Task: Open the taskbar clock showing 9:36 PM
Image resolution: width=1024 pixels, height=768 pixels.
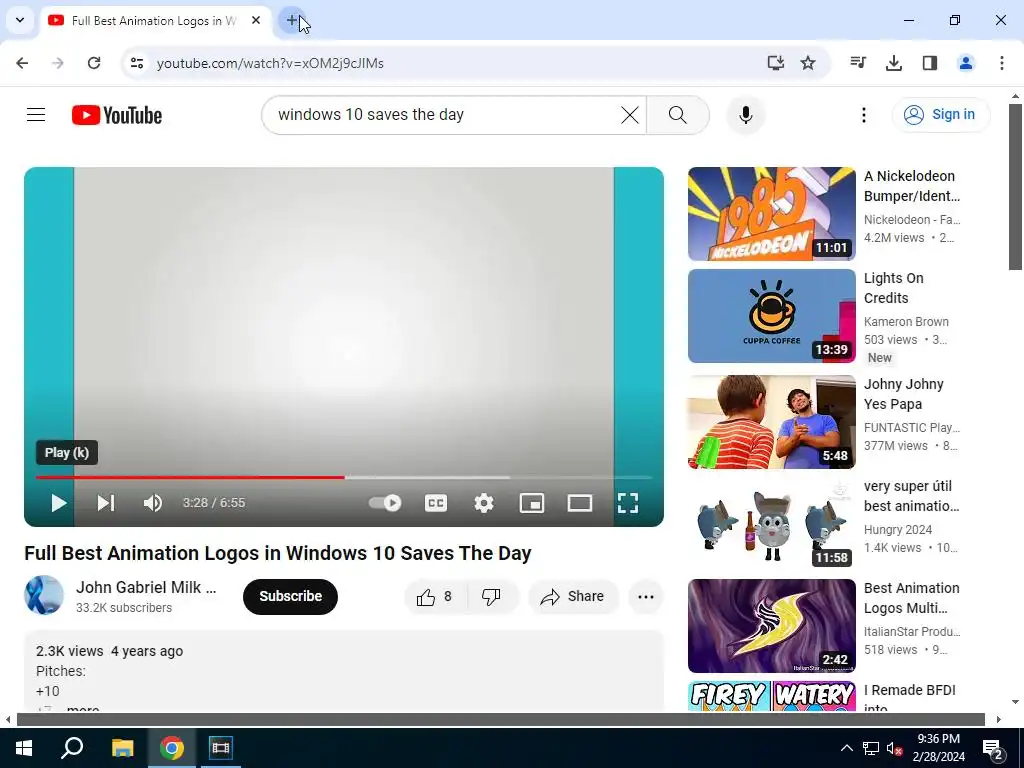Action: [938, 748]
